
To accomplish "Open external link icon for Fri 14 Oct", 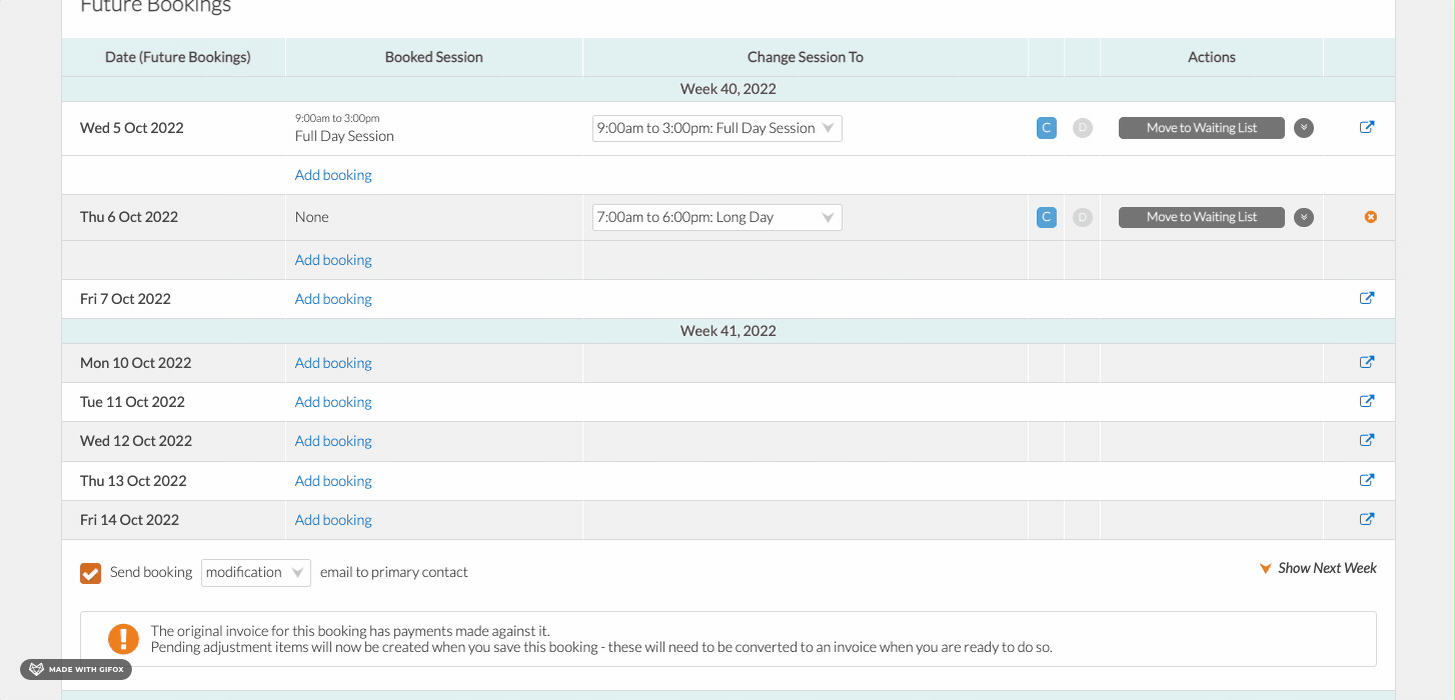I will pos(1367,519).
